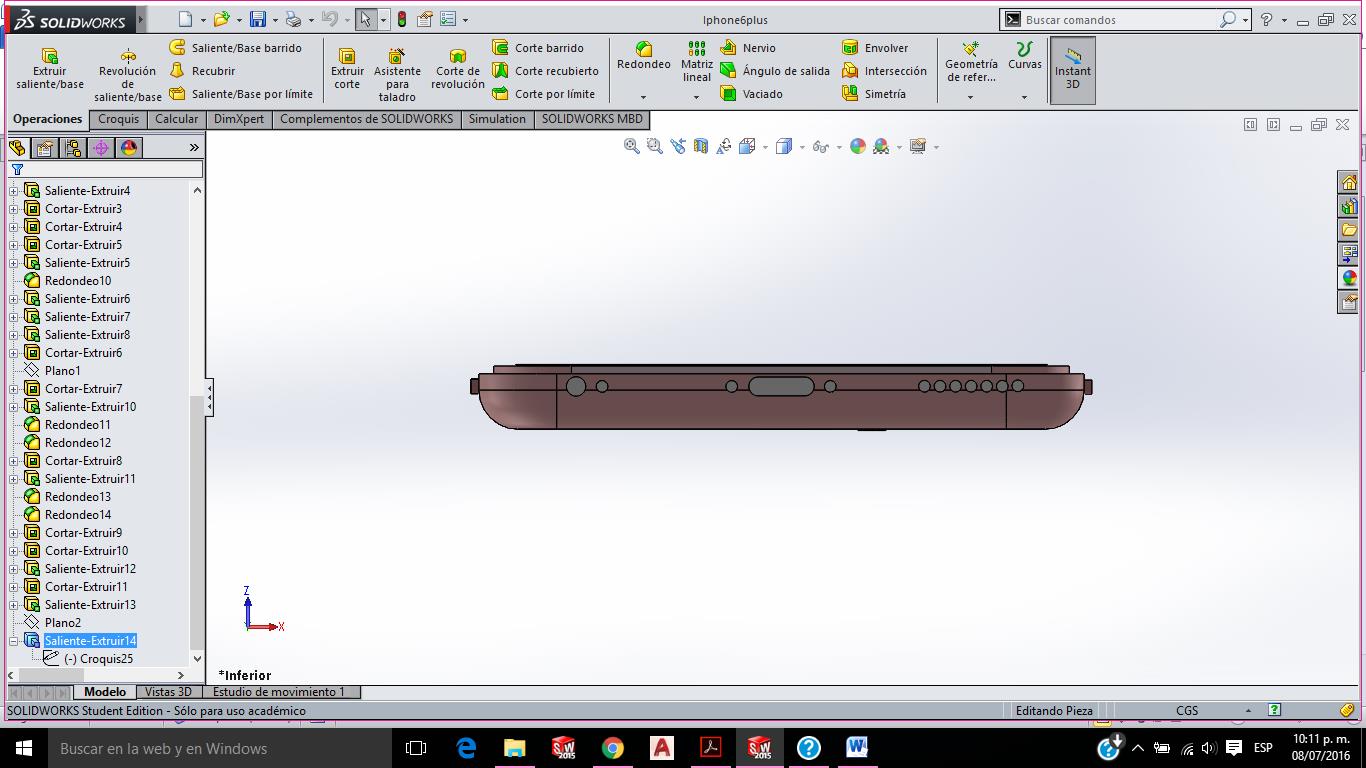
Task: Open the Vistas 3D bottom tab
Action: (x=168, y=692)
